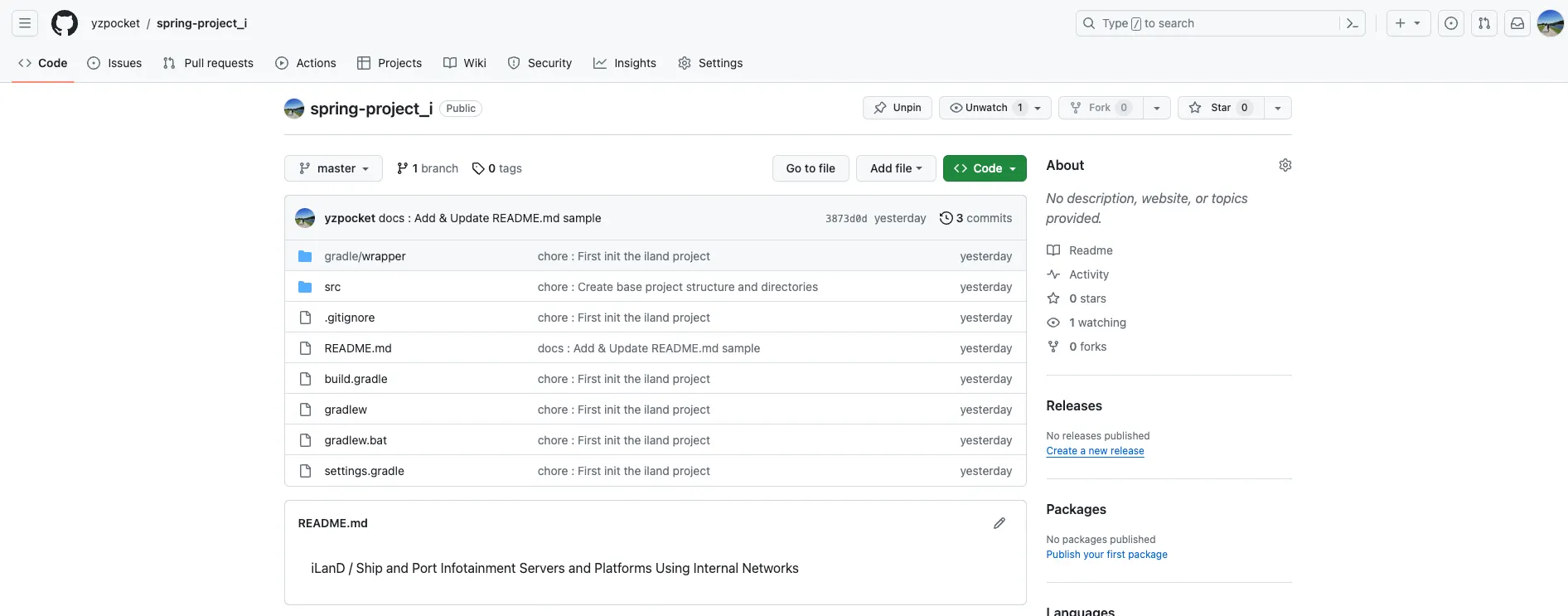Viewport: 1568px width, 616px height.
Task: Expand the green Code dropdown
Action: [985, 168]
